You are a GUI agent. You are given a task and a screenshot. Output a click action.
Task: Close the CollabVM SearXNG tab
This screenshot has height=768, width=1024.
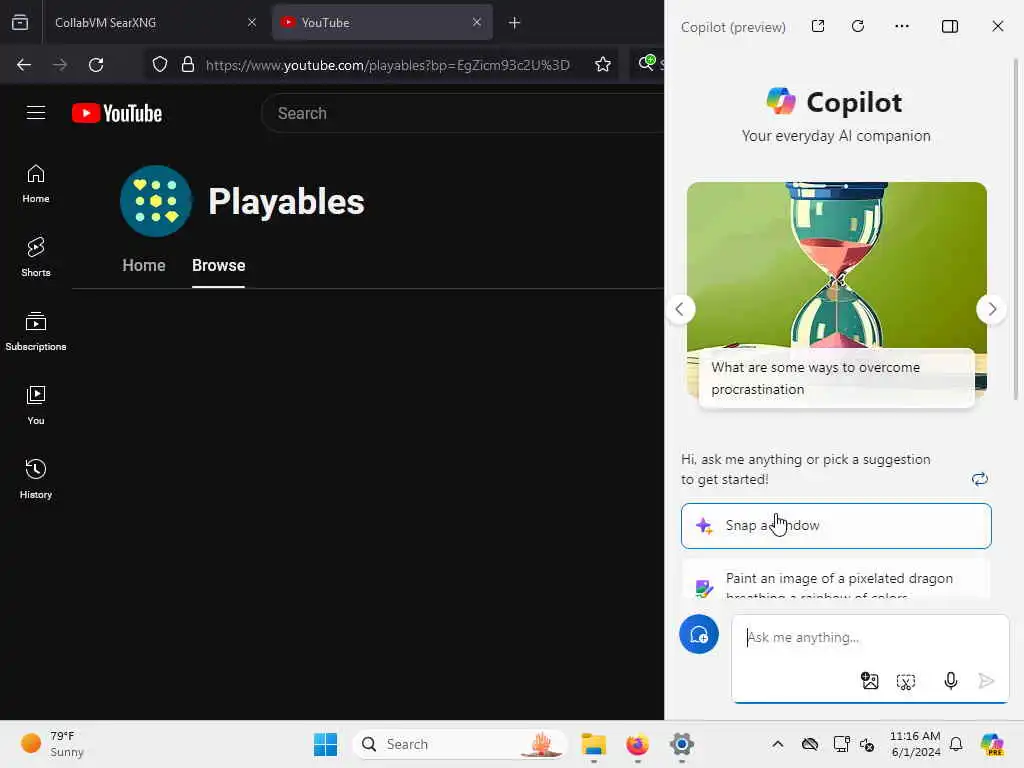252,23
